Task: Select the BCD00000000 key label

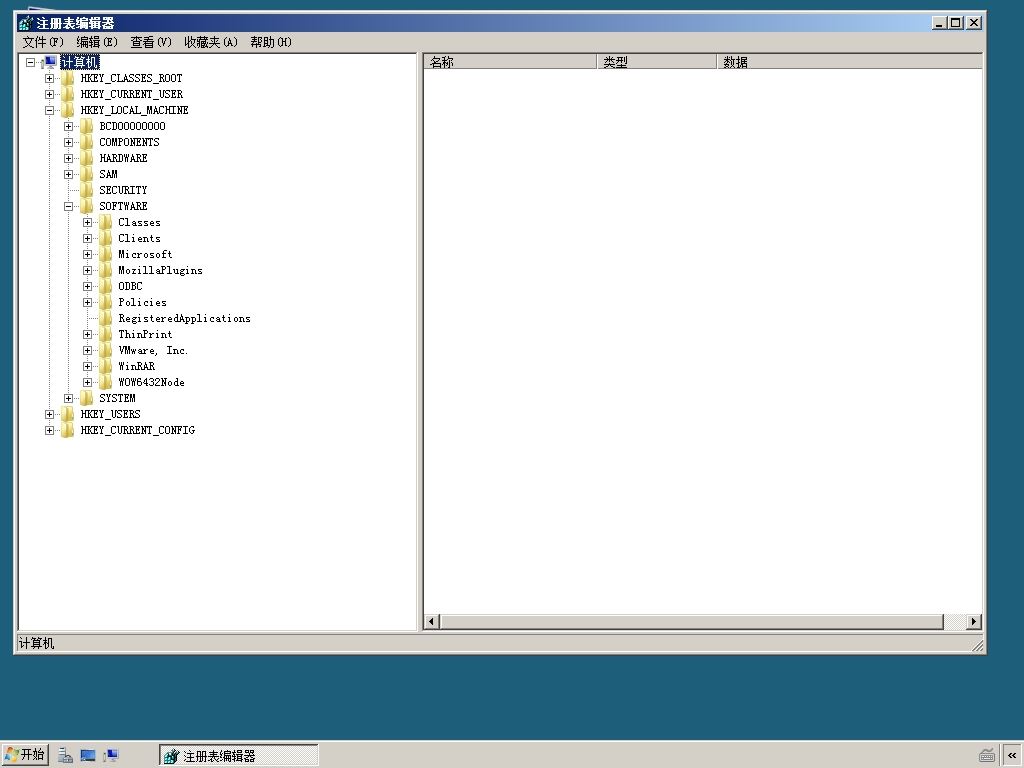Action: pos(132,126)
